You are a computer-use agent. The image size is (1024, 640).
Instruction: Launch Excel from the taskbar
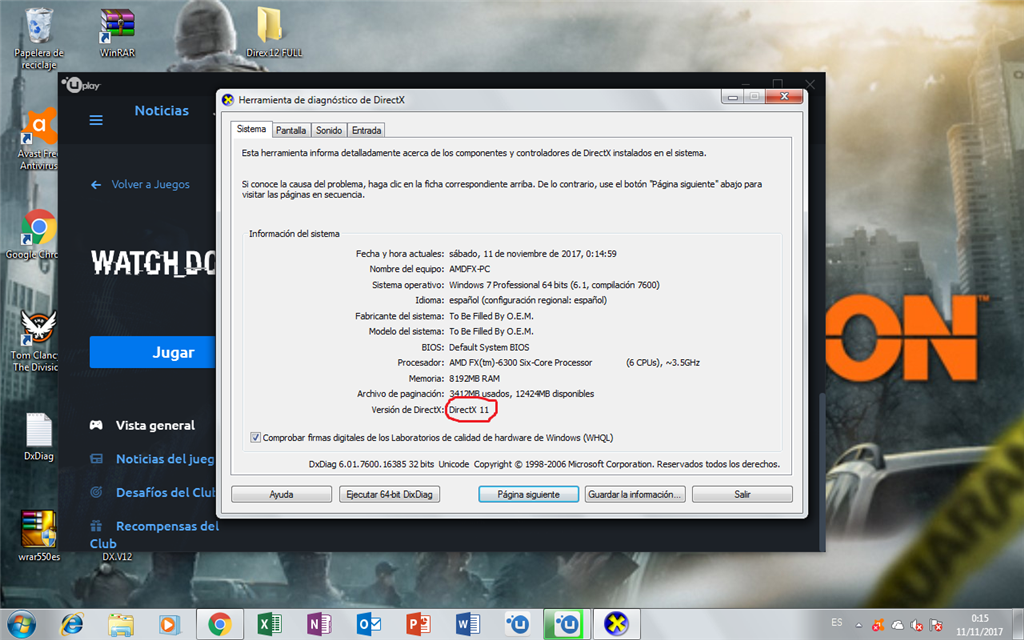click(268, 625)
